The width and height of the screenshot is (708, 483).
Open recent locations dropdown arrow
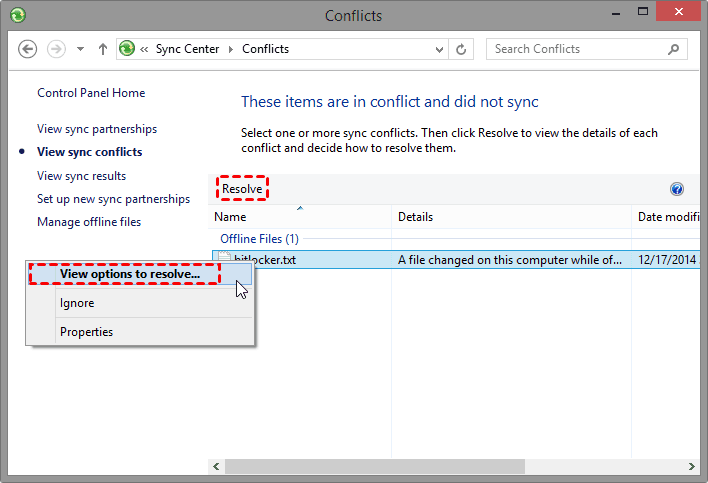[x=80, y=49]
